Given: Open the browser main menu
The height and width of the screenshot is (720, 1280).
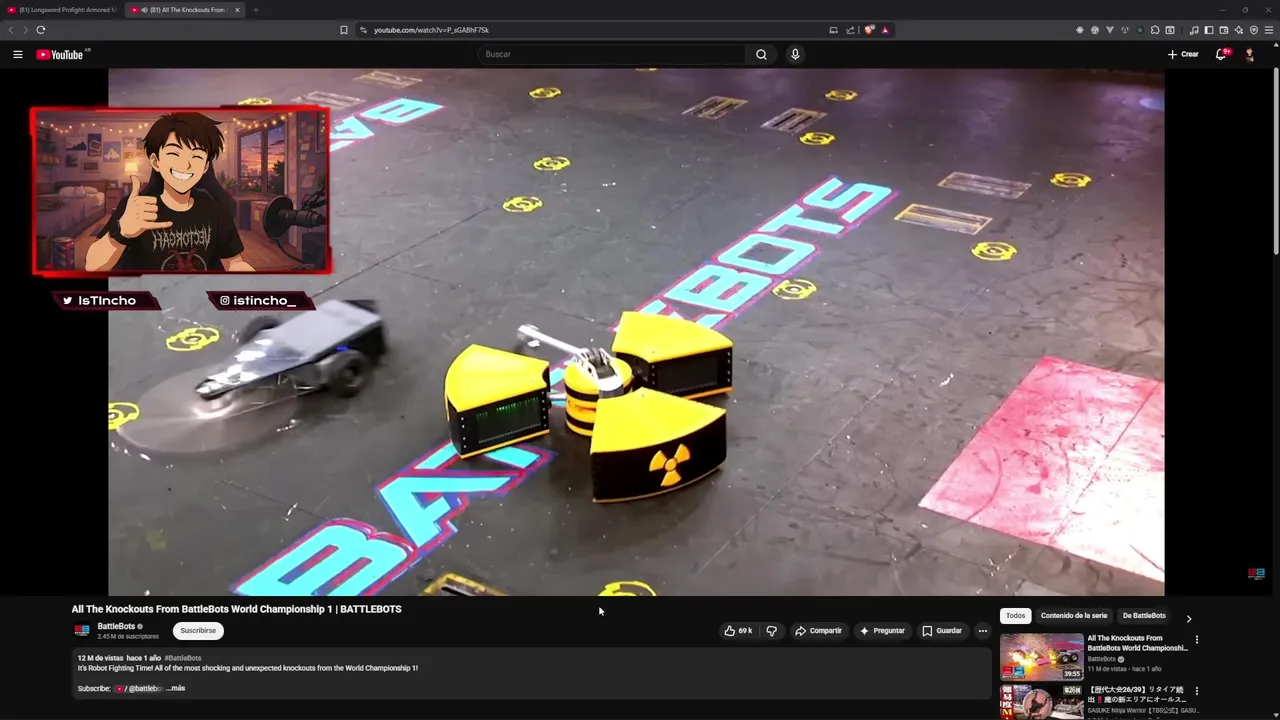Looking at the screenshot, I should coord(1269,30).
